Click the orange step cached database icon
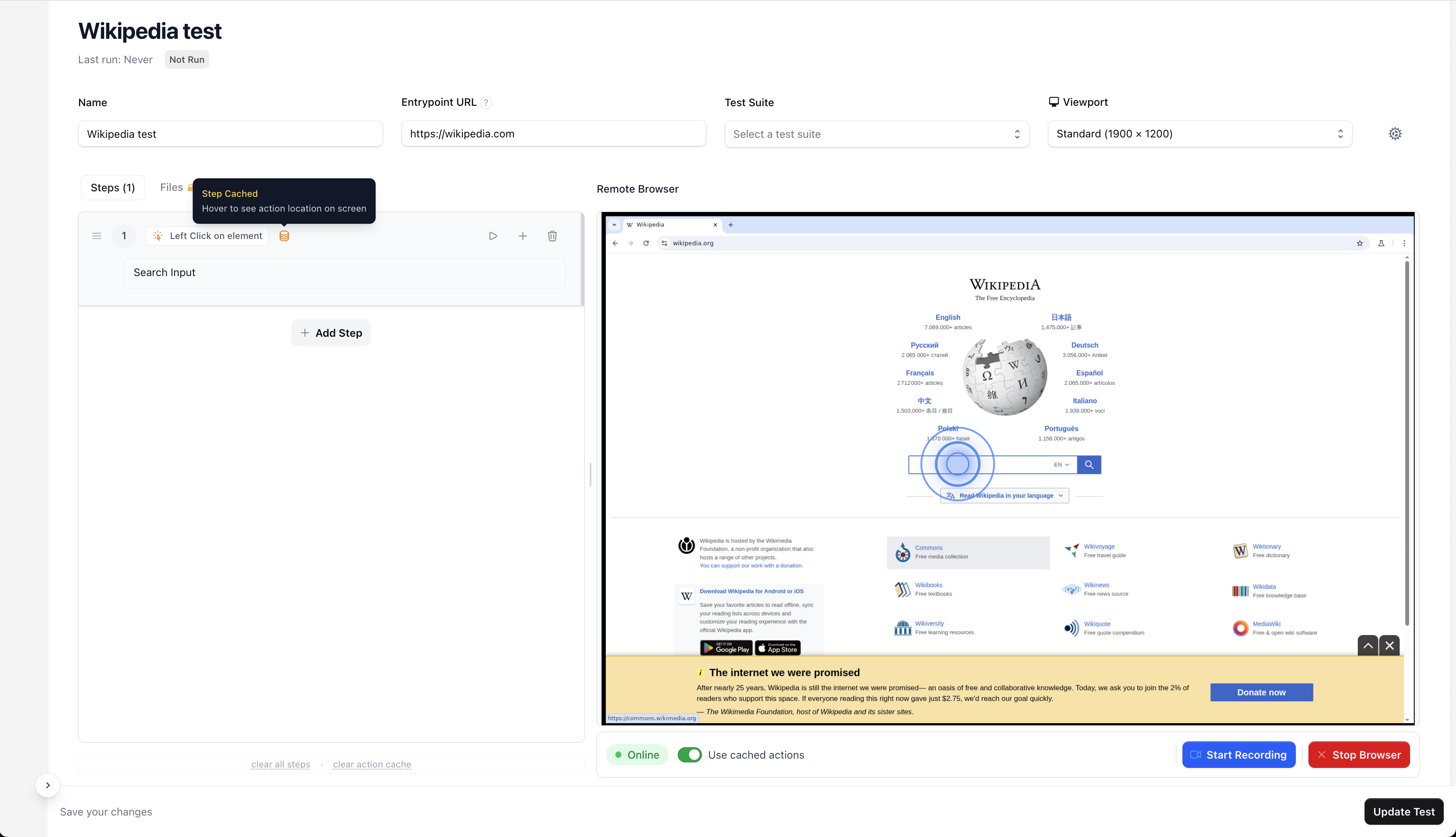The height and width of the screenshot is (837, 1456). coord(284,236)
